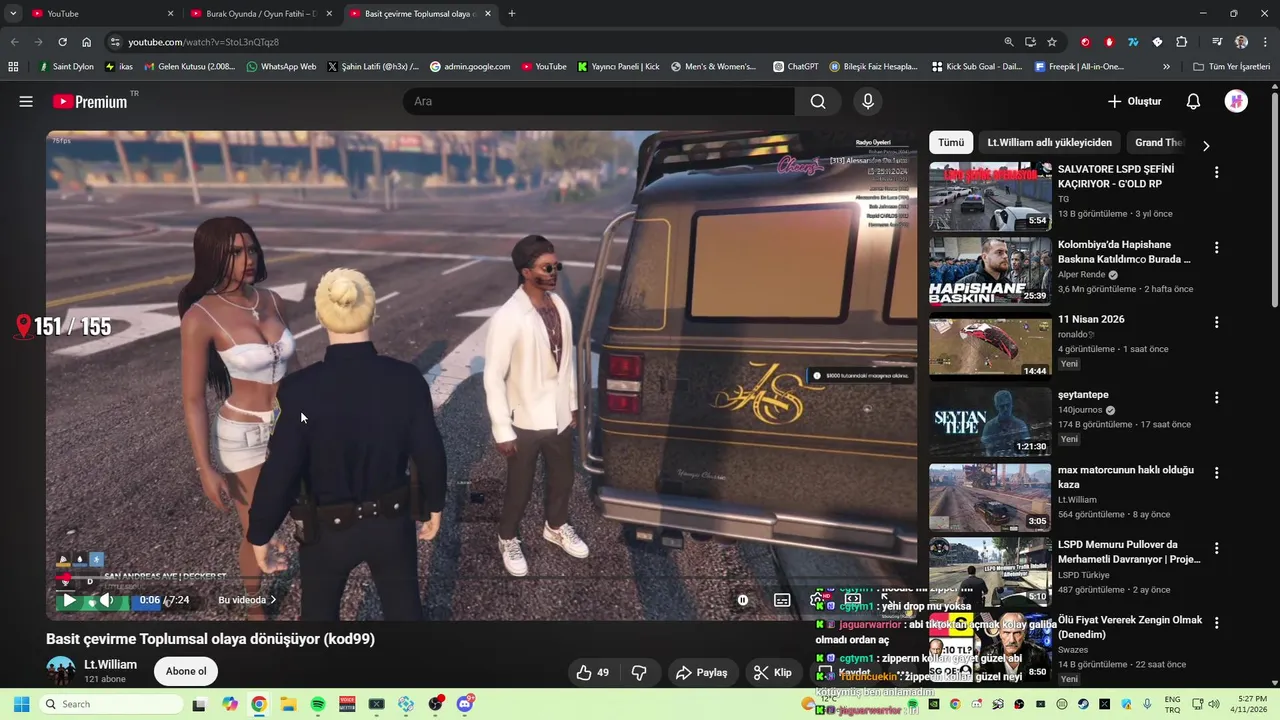Open the player settings gear

817,600
